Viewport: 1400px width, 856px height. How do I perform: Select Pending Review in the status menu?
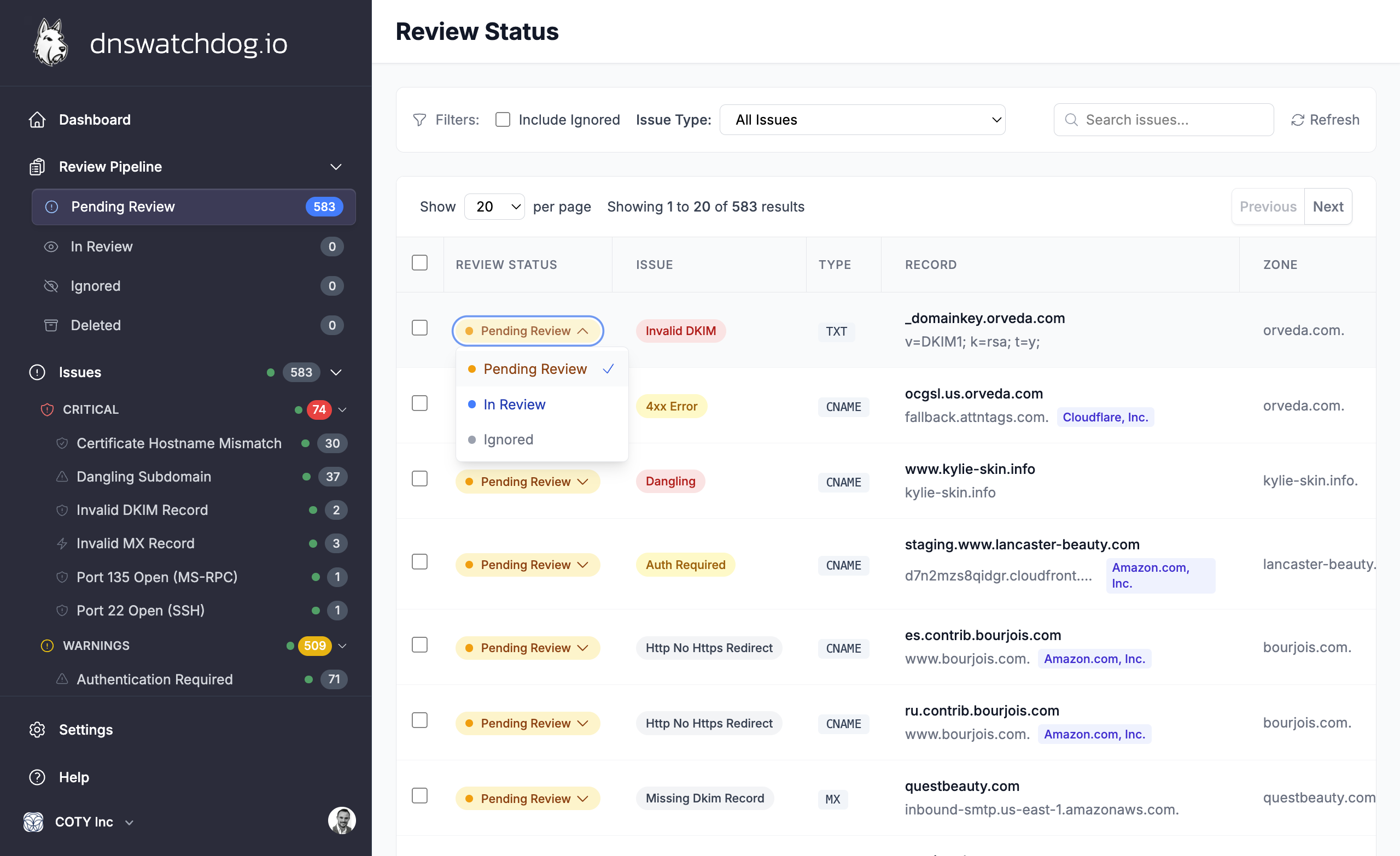pos(541,369)
